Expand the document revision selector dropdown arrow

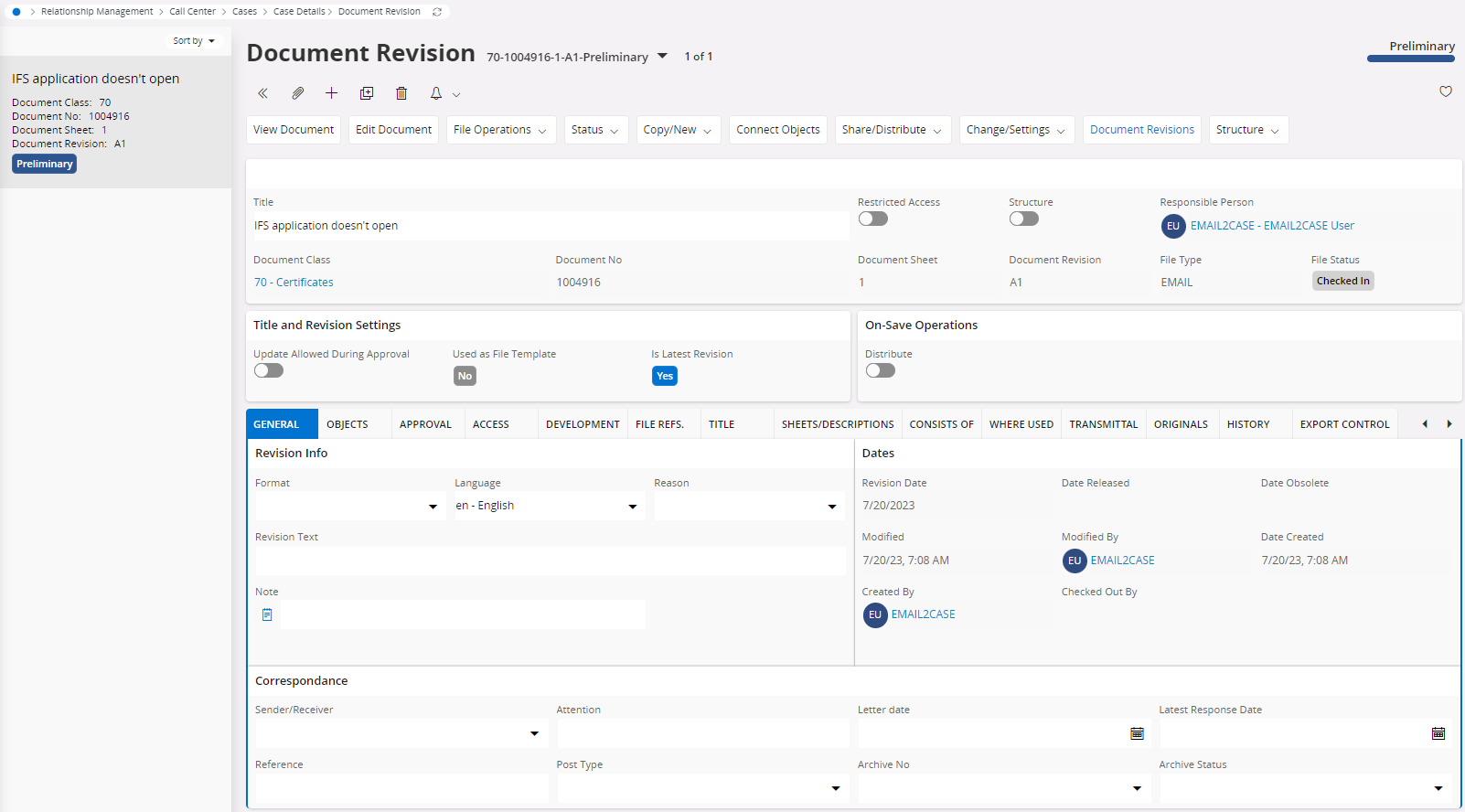click(x=663, y=56)
